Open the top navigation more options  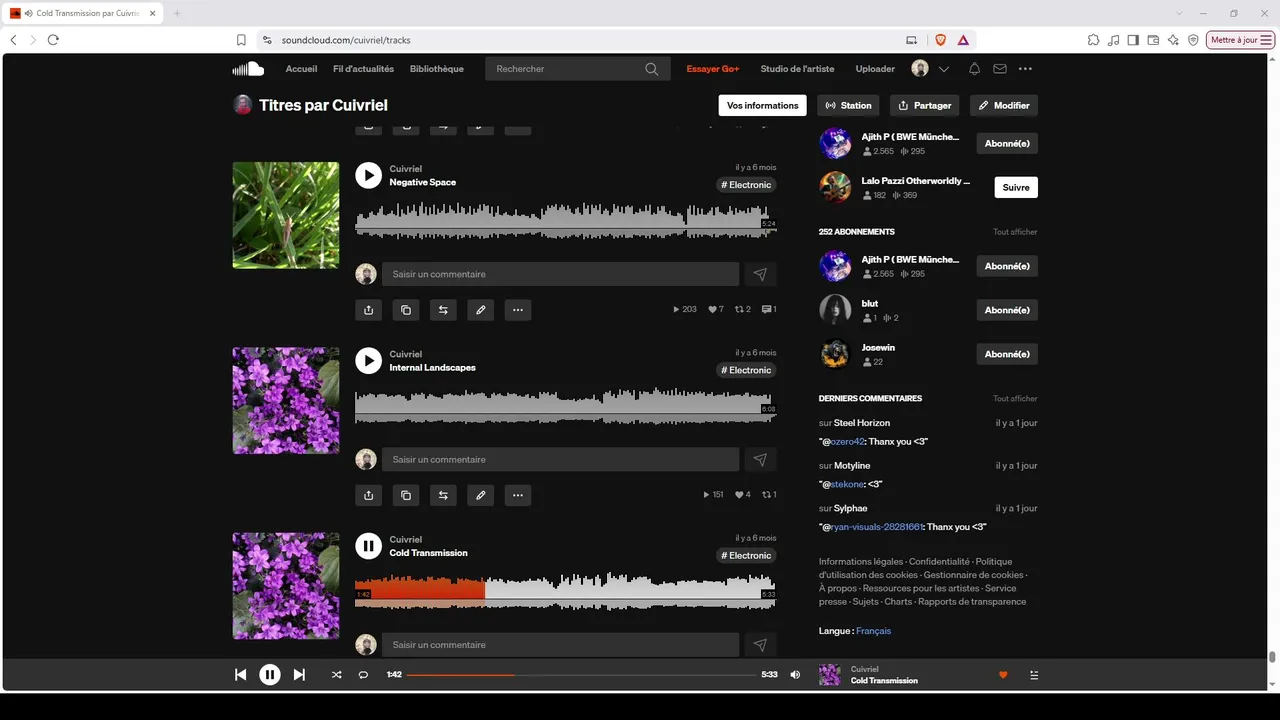[x=1025, y=69]
